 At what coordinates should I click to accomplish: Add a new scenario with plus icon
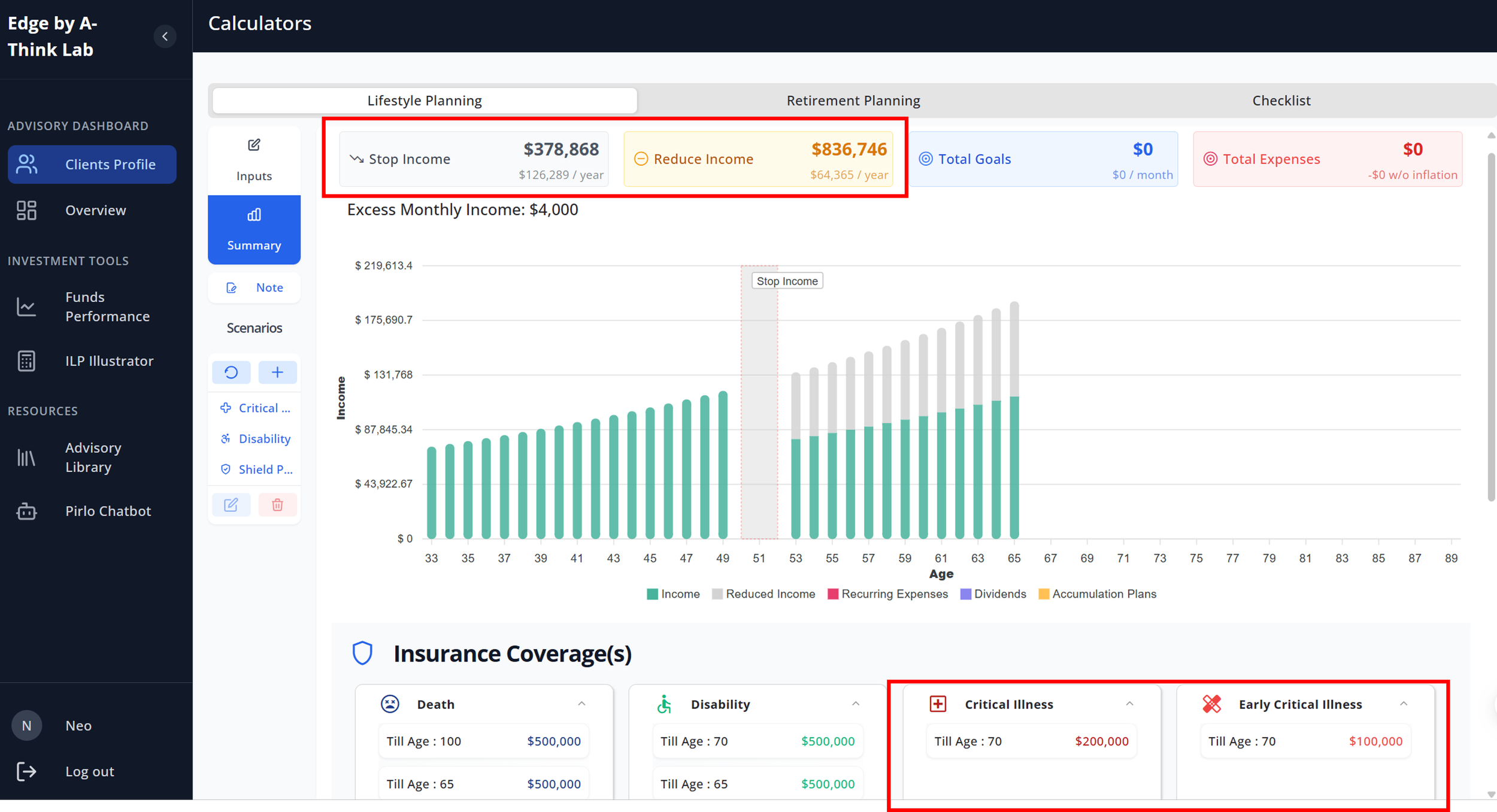point(277,372)
